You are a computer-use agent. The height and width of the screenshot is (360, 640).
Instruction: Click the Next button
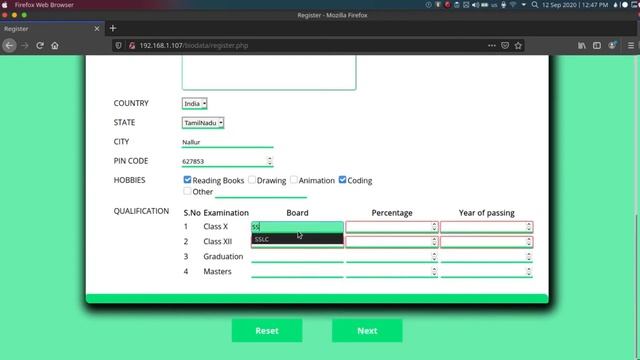pos(367,331)
